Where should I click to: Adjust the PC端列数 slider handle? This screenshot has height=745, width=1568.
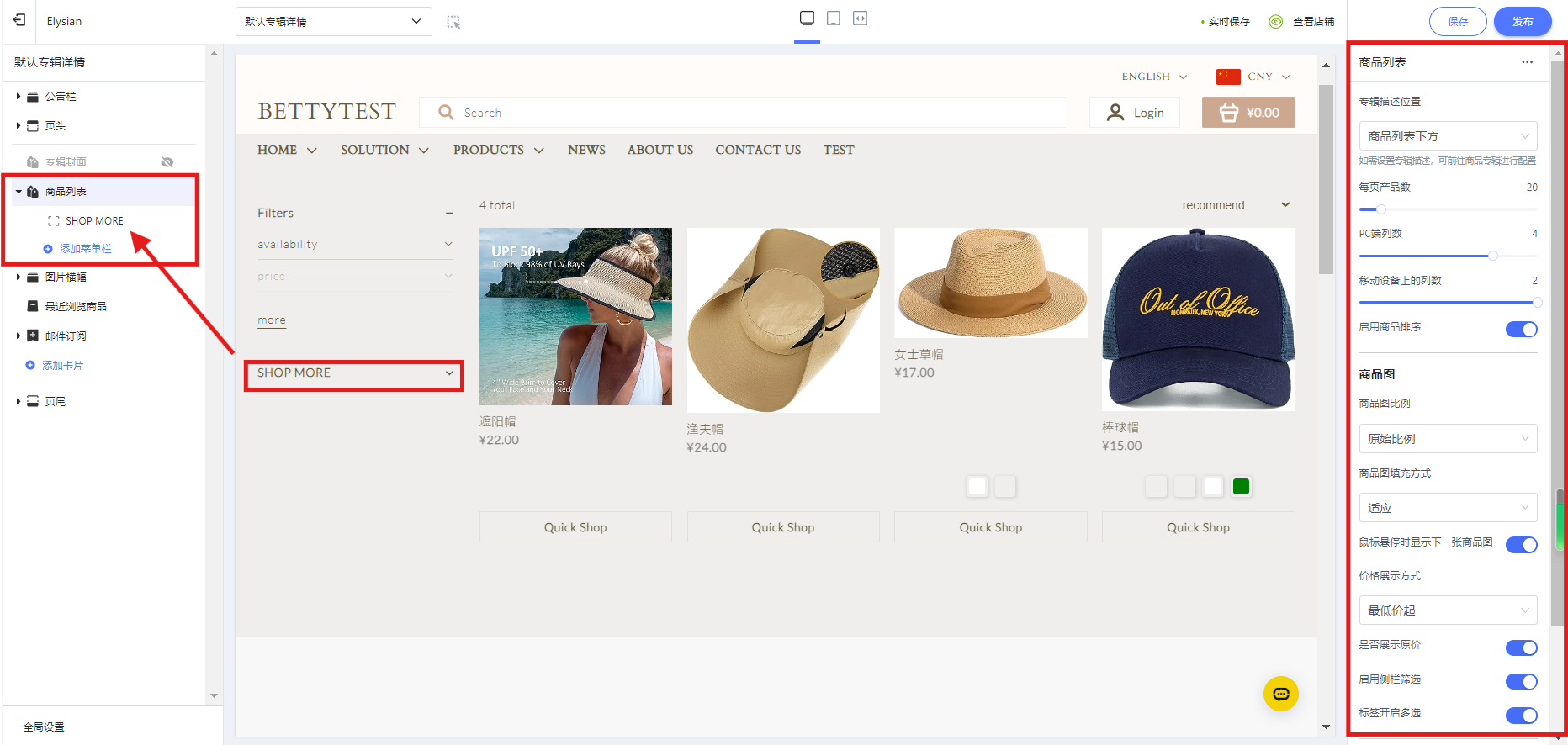[1493, 256]
